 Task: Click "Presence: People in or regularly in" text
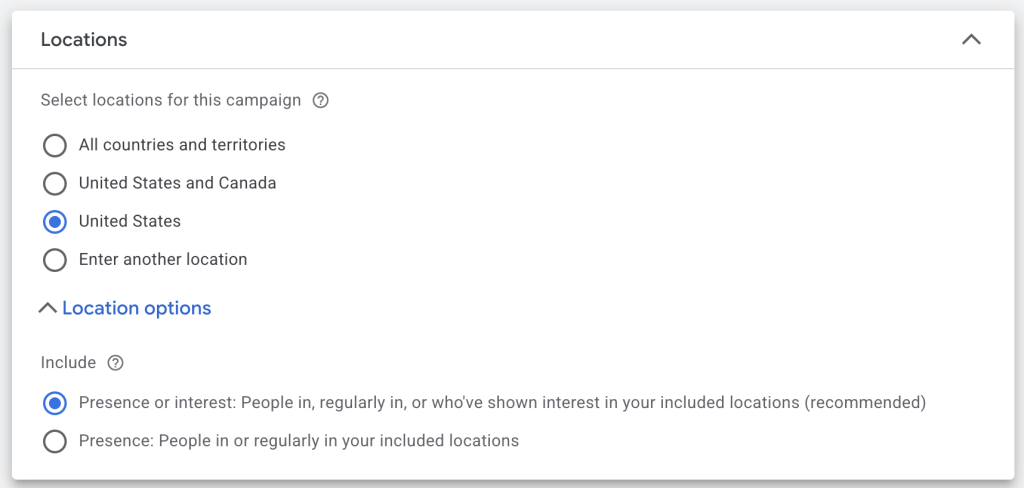pos(299,440)
